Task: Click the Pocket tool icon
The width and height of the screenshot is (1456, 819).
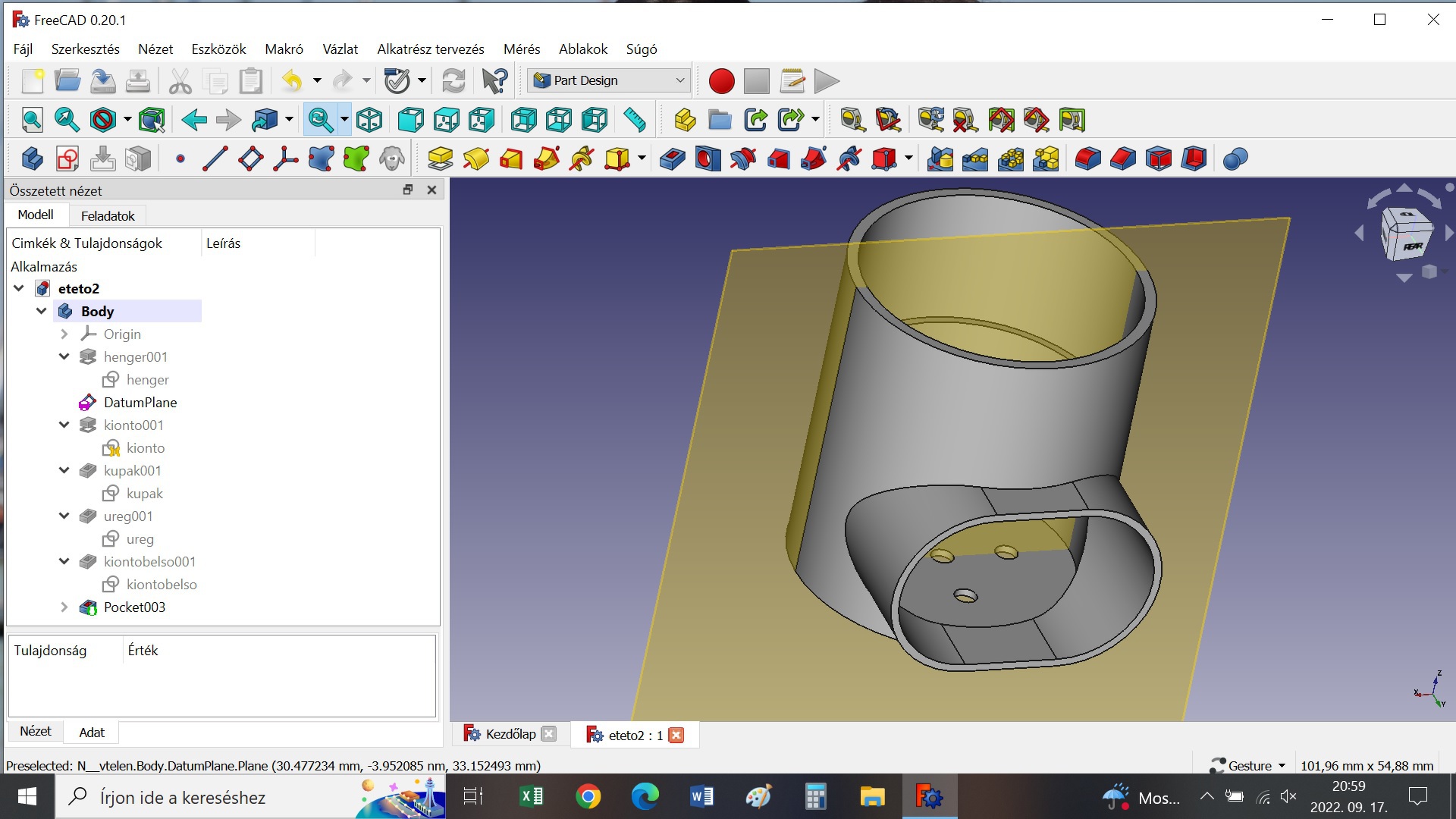Action: coord(672,159)
